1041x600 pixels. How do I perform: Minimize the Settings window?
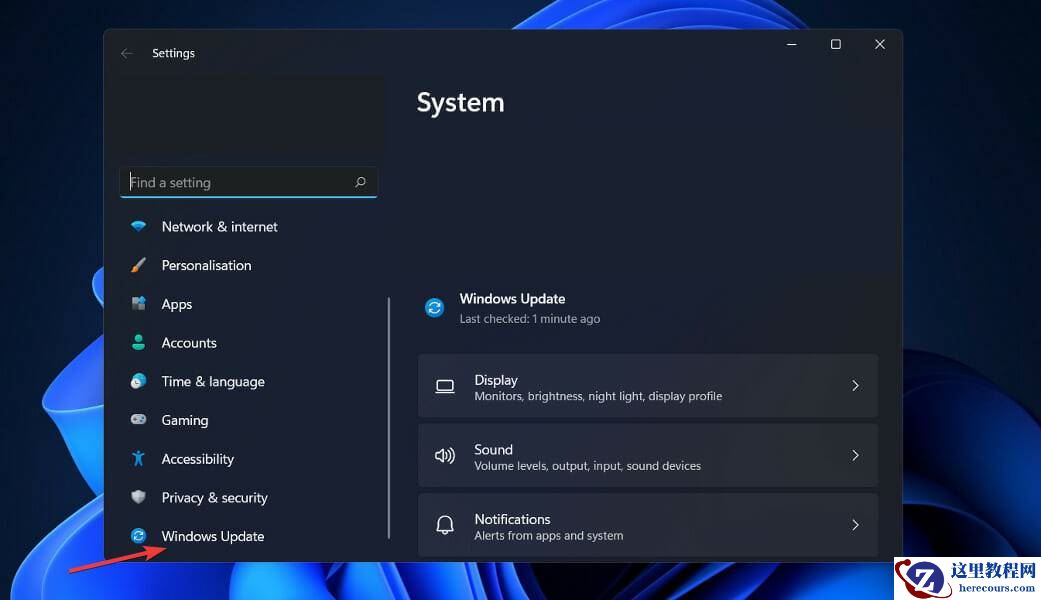point(791,44)
